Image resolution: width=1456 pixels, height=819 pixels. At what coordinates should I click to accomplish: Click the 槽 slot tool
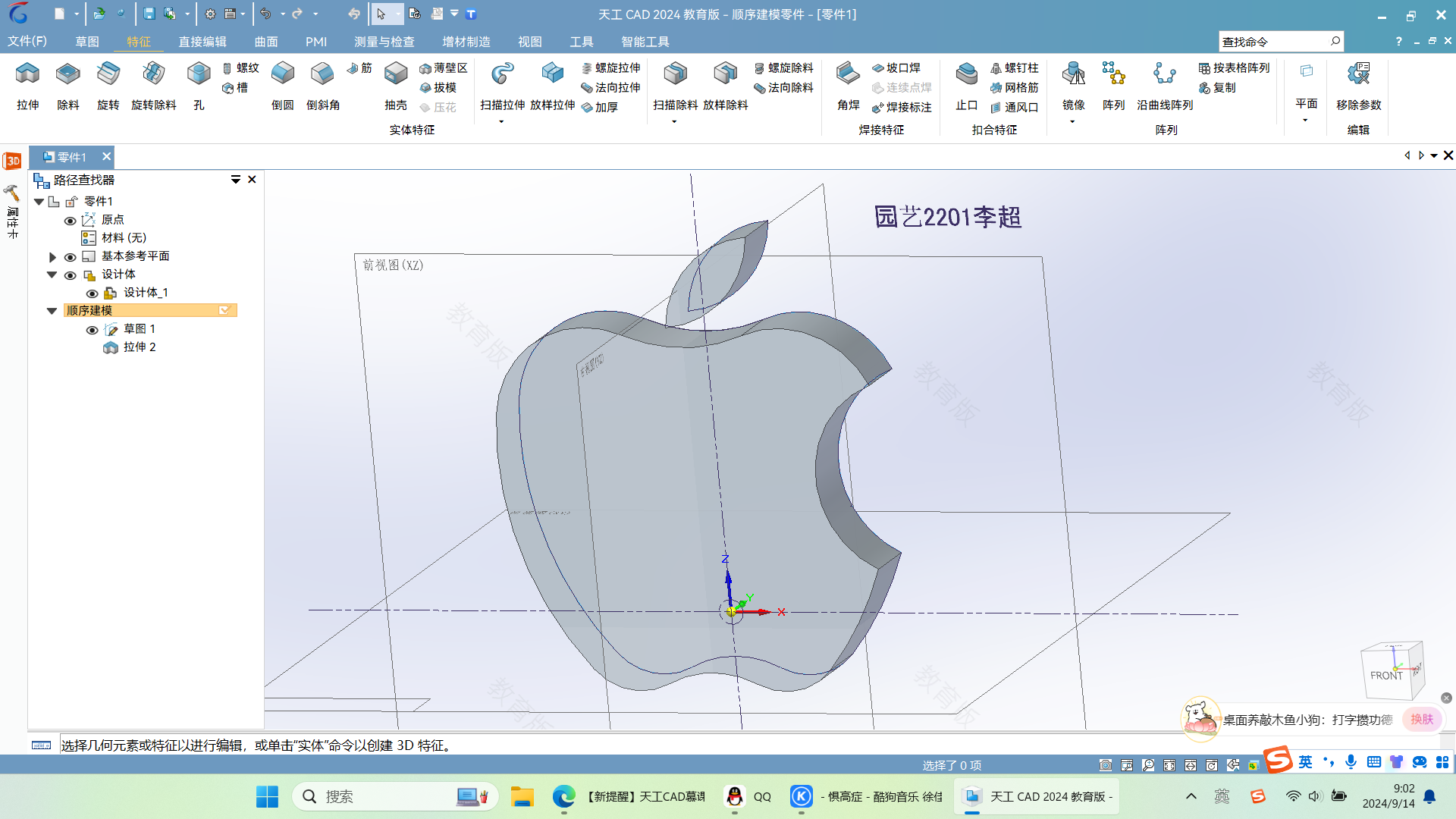(x=236, y=88)
